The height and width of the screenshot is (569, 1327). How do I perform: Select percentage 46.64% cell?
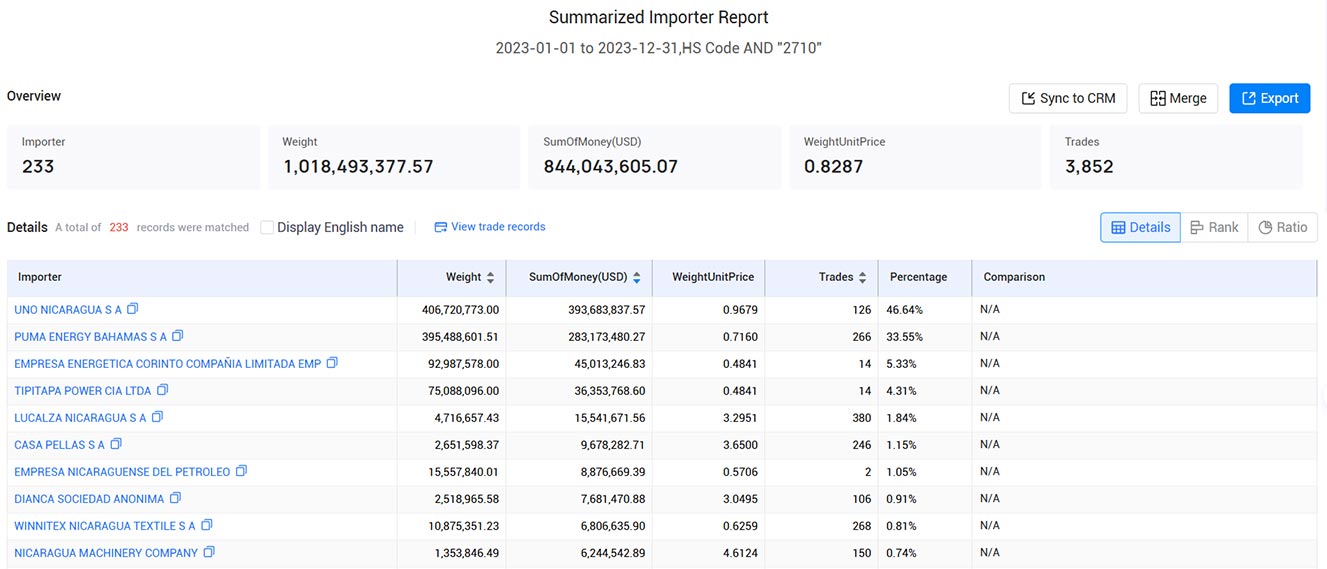point(905,310)
